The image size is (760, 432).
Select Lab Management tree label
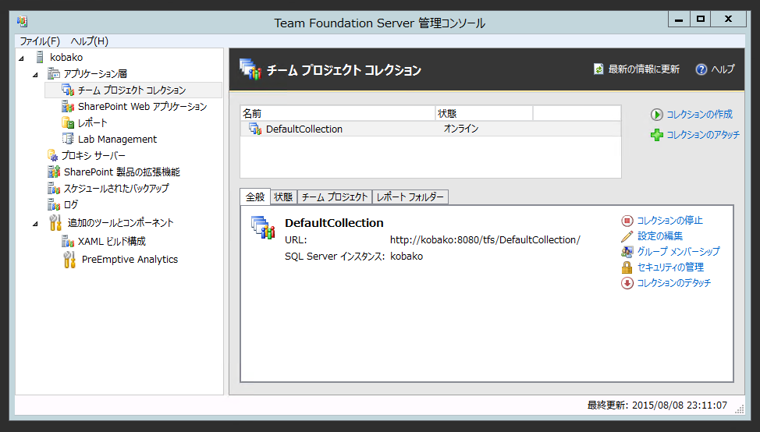pyautogui.click(x=117, y=139)
